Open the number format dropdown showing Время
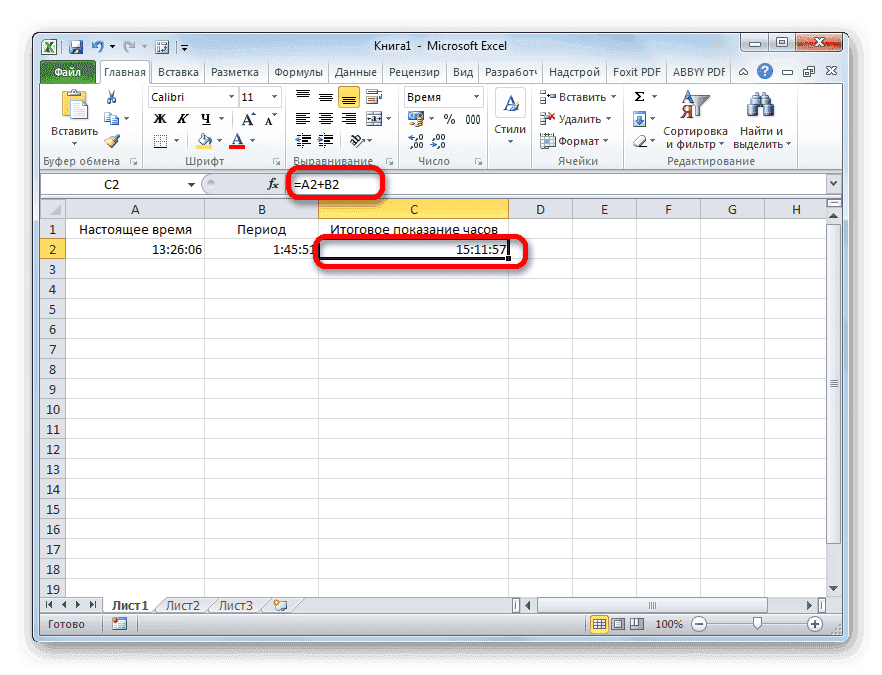The width and height of the screenshot is (882, 675). (x=478, y=96)
